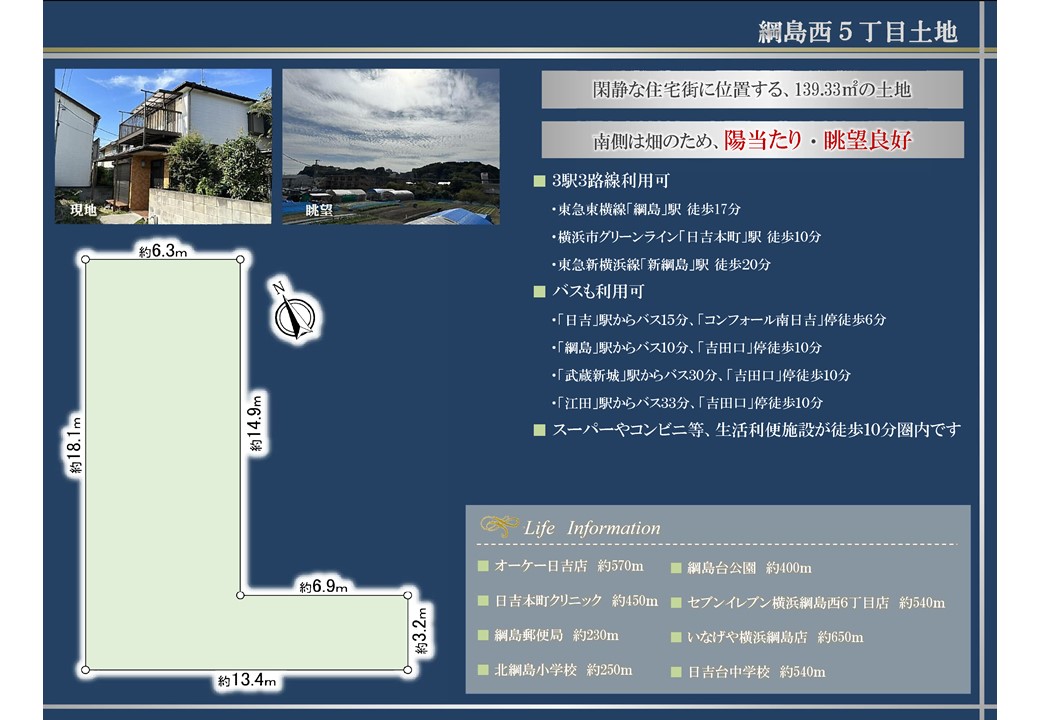
Task: Select the 綱島西５丁目土地 title text
Action: (x=857, y=32)
